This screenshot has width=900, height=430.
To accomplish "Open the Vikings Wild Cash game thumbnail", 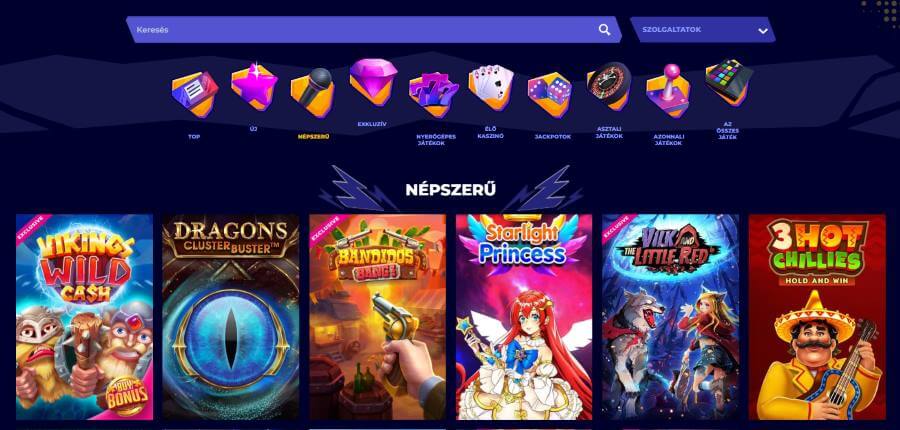I will point(84,317).
